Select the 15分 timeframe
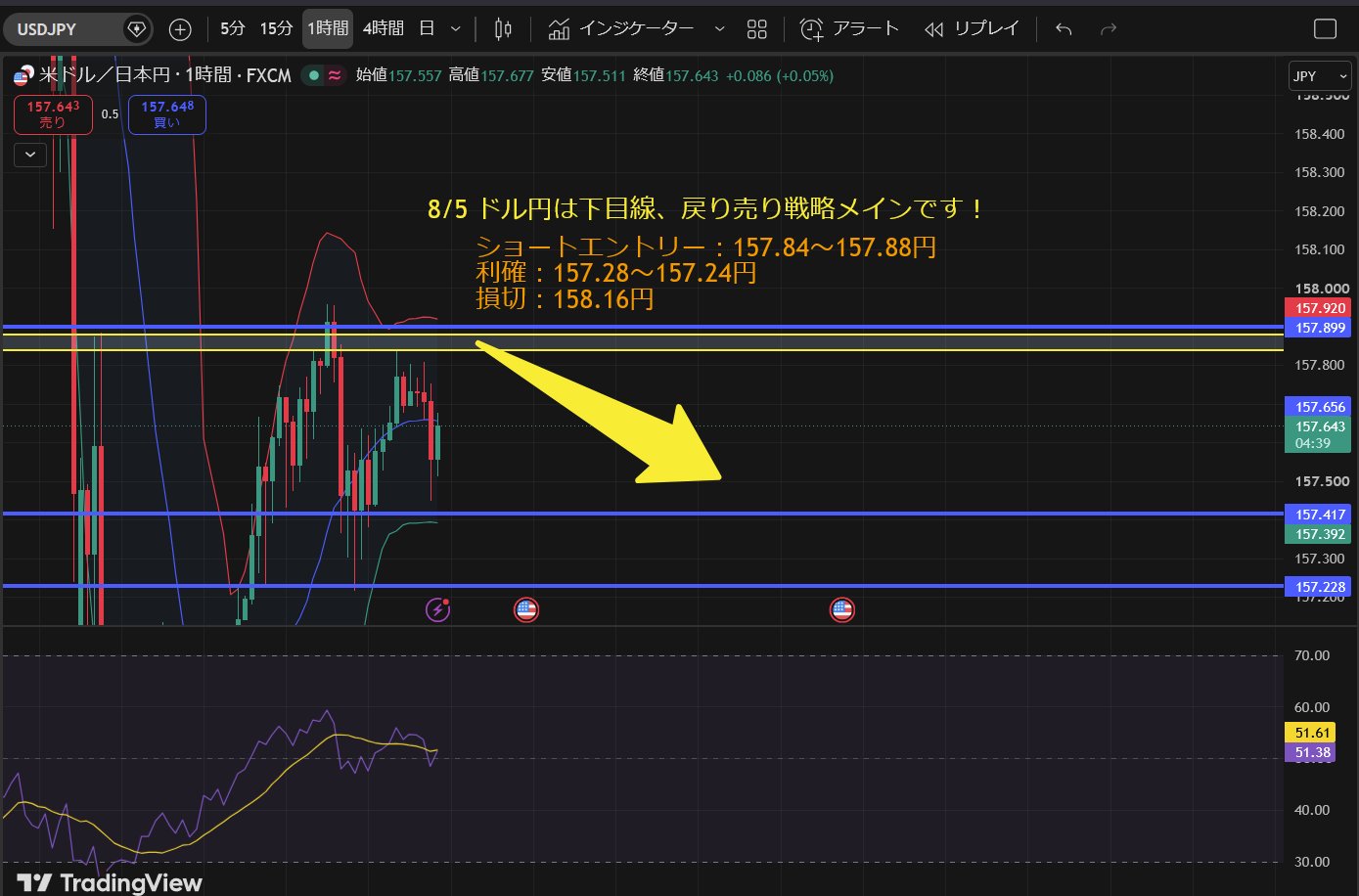 pos(276,28)
